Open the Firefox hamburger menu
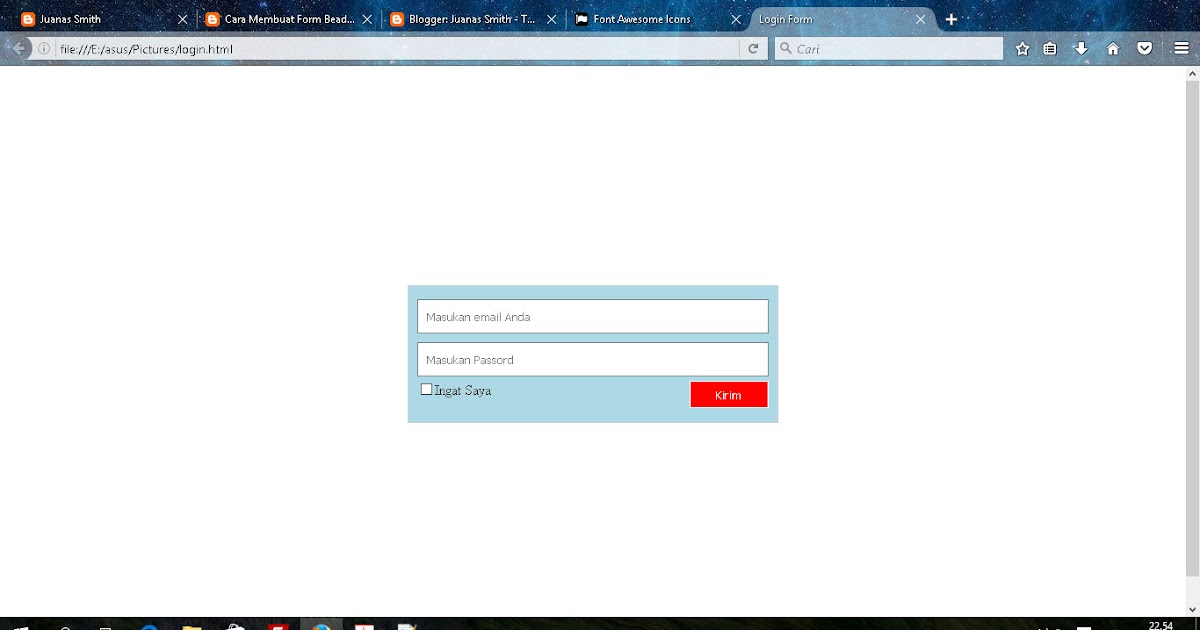The image size is (1200, 630). click(x=1180, y=47)
